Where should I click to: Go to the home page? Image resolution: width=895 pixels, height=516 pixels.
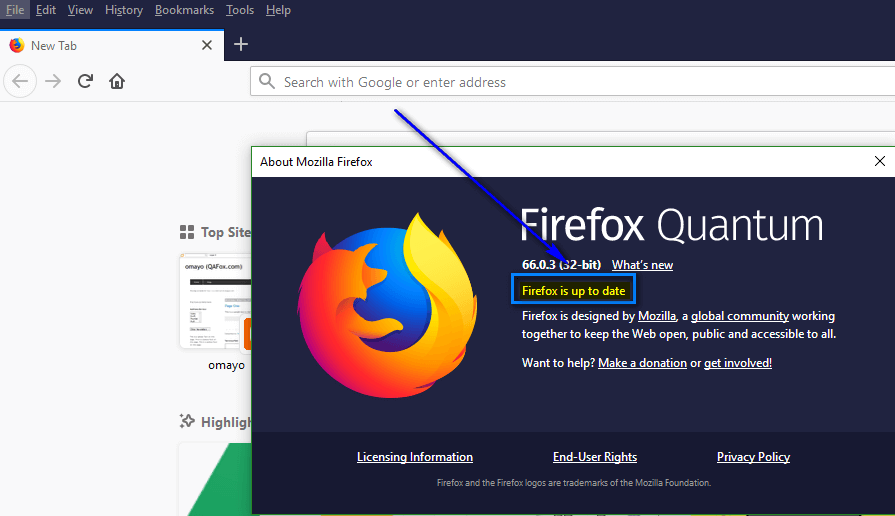[x=117, y=81]
